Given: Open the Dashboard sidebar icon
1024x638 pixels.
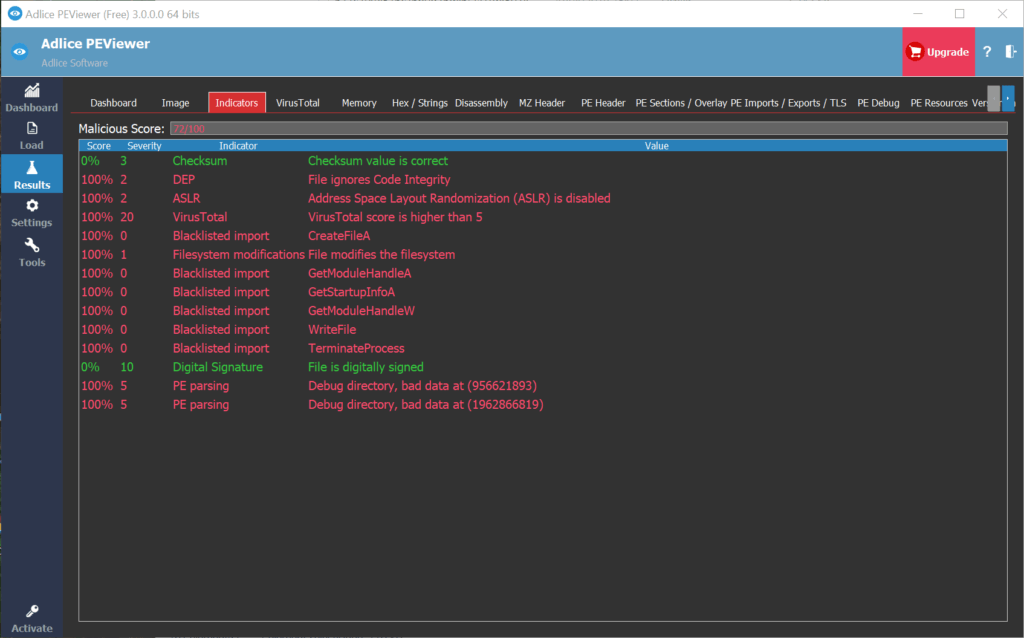Looking at the screenshot, I should (32, 91).
